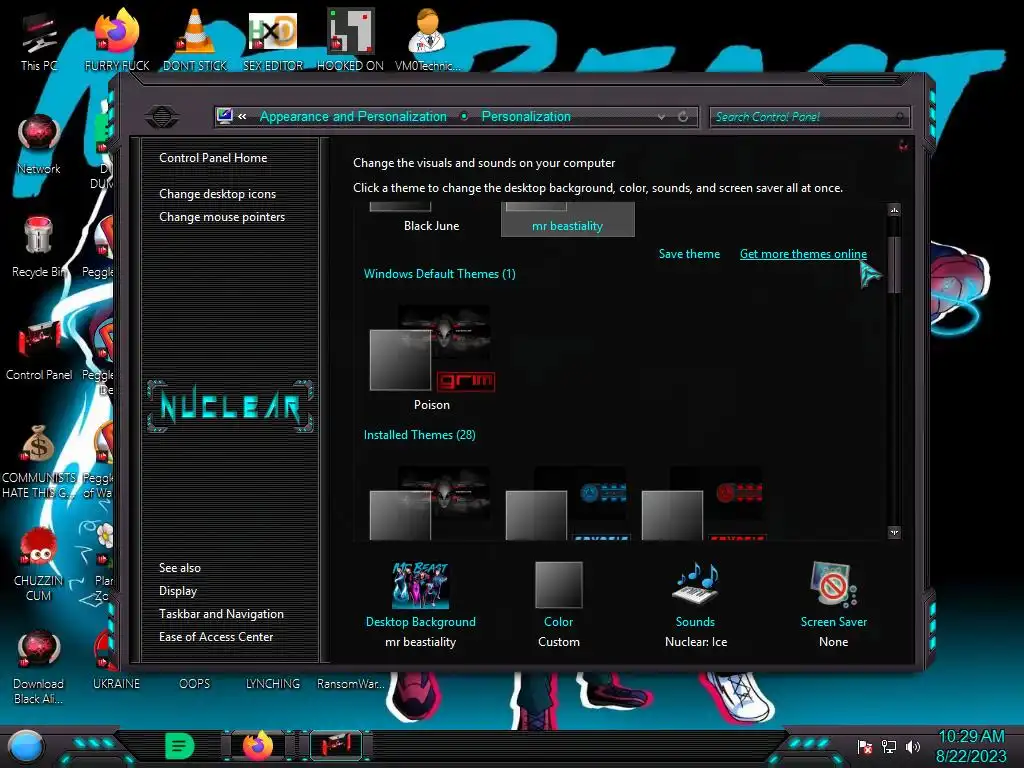Open the LYNCHING desktop item
The width and height of the screenshot is (1024, 768).
point(273,684)
